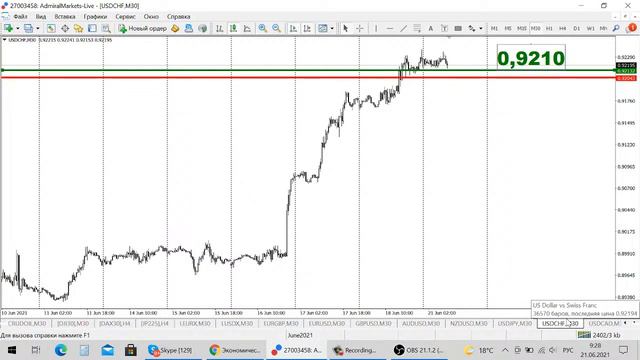Switch chart to bar chart icon
This screenshot has width=640, height=360.
(220, 28)
